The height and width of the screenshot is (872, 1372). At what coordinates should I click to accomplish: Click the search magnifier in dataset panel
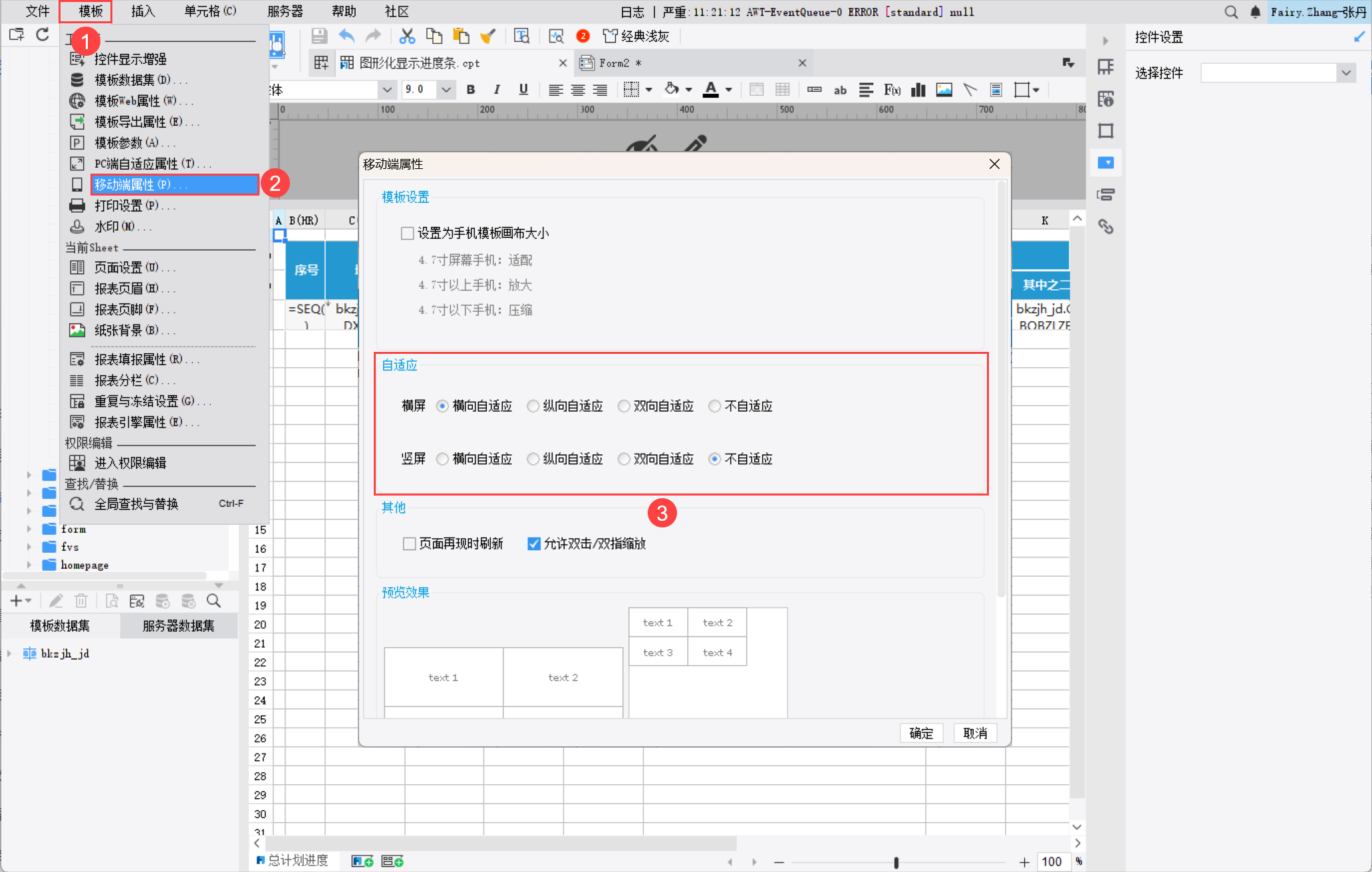213,601
